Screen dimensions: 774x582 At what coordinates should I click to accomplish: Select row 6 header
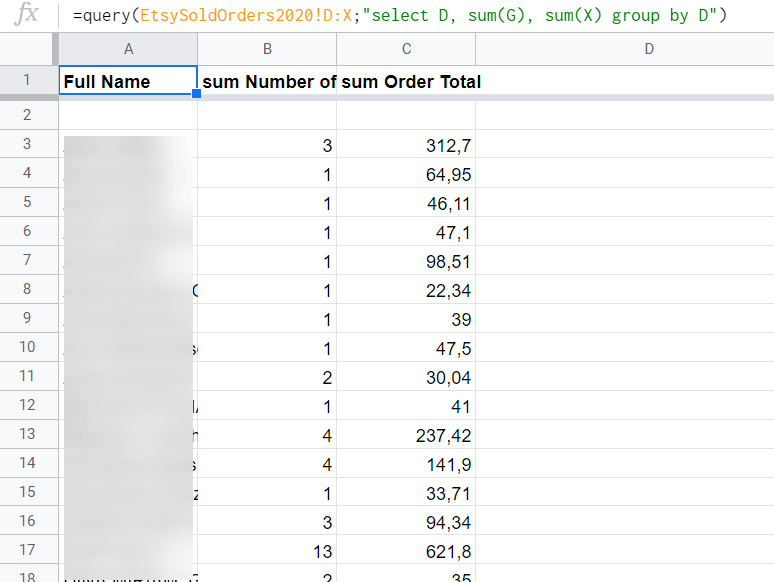[x=27, y=231]
